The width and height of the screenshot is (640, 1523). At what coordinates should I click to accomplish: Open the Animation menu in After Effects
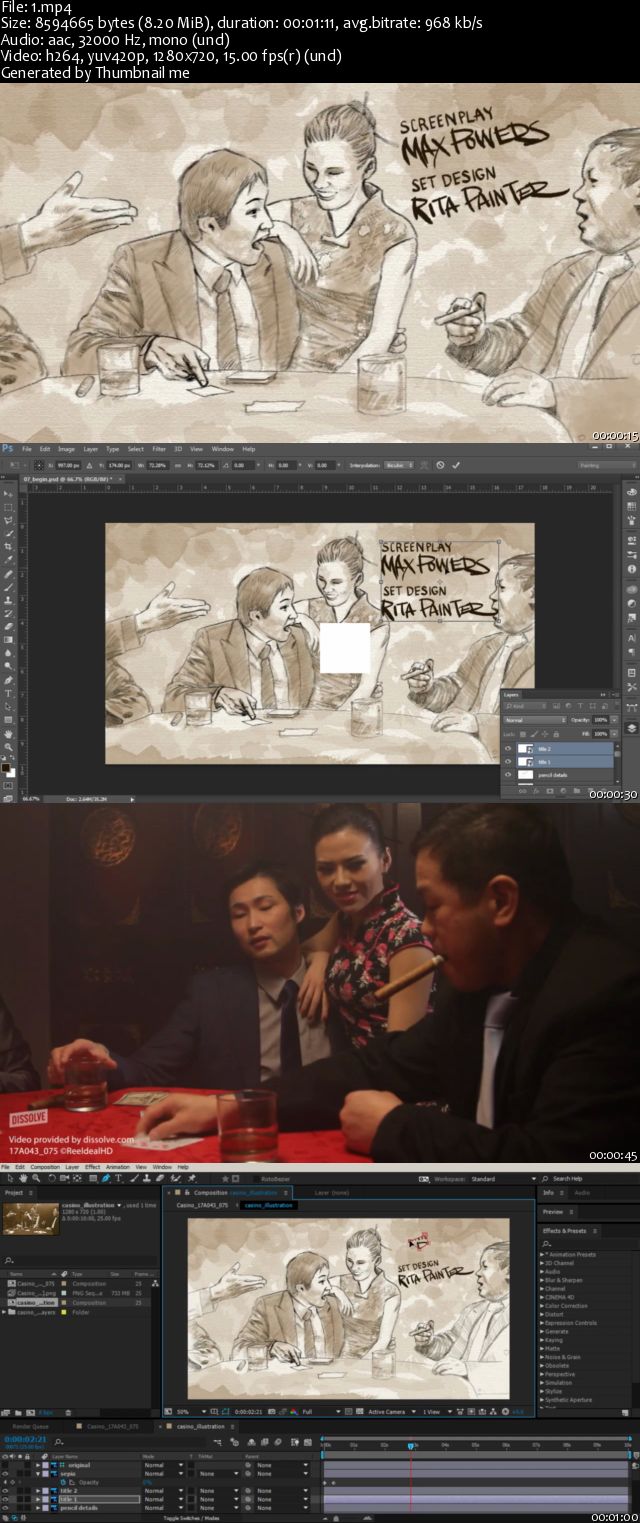[x=117, y=1167]
